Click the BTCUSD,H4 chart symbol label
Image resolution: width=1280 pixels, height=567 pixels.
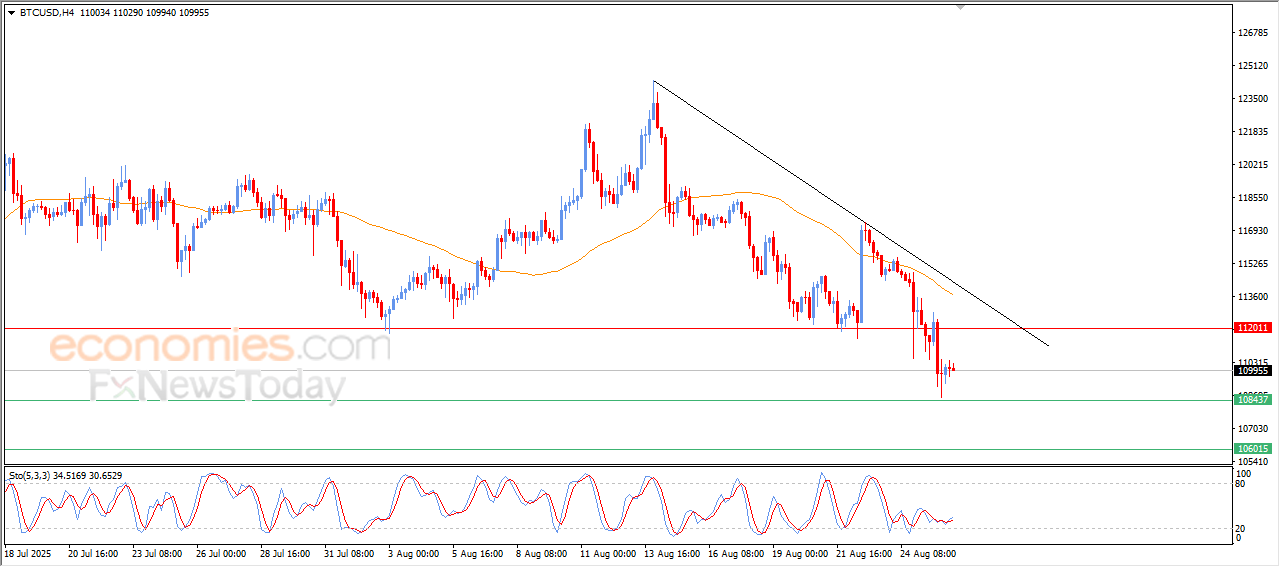pos(46,13)
